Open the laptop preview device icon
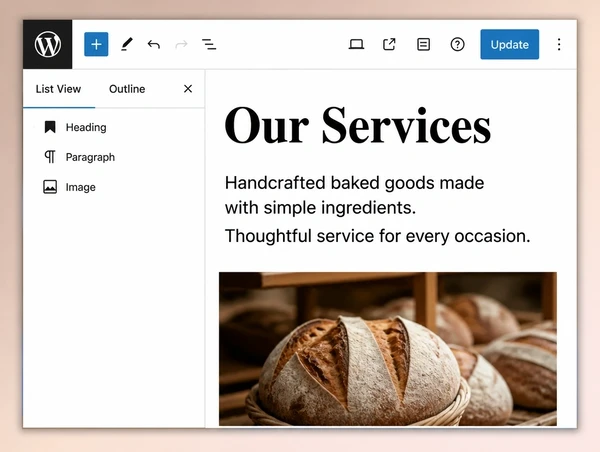Image resolution: width=600 pixels, height=452 pixels. pyautogui.click(x=356, y=44)
